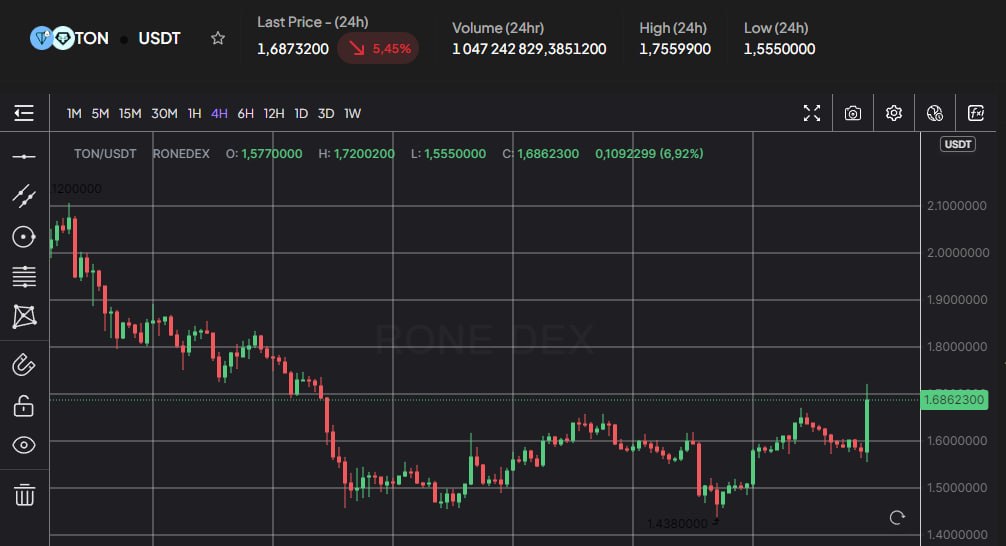Select the horizontal line drawing tool

(x=24, y=157)
